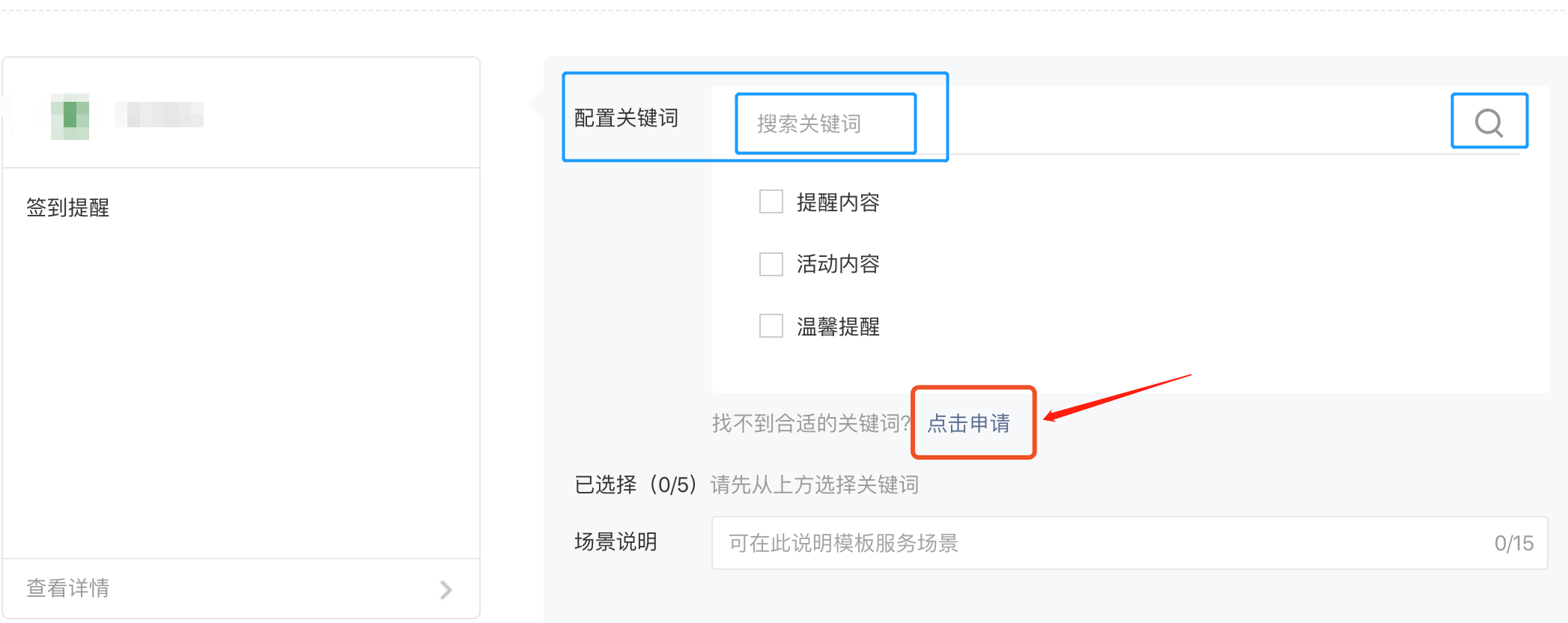This screenshot has width=1568, height=623.
Task: Select the green pixelated account avatar
Action: pos(70,116)
